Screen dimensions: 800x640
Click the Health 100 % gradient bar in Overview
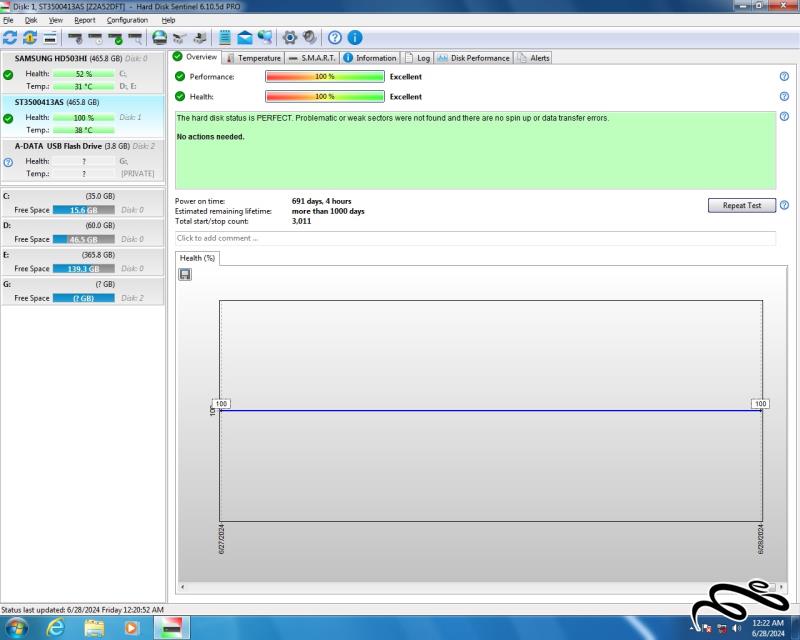pos(325,96)
